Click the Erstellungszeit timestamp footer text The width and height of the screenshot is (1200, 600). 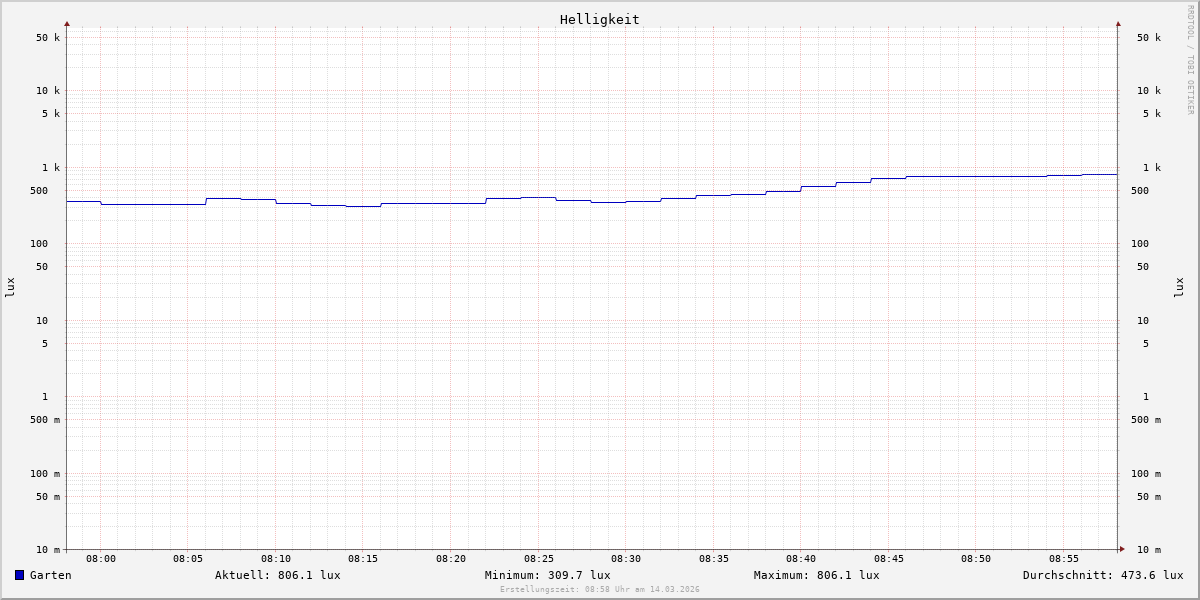599,590
